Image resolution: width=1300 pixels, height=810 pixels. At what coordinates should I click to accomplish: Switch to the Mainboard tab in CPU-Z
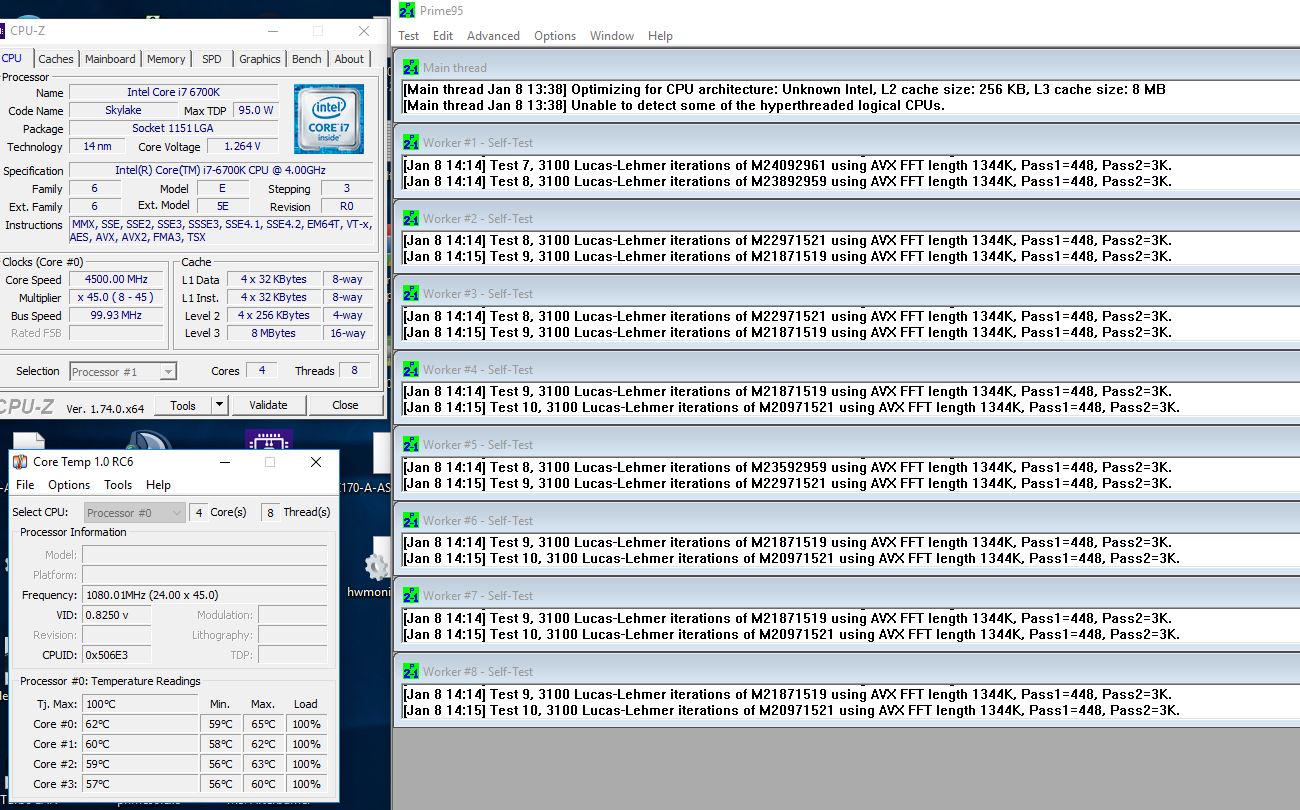click(110, 59)
